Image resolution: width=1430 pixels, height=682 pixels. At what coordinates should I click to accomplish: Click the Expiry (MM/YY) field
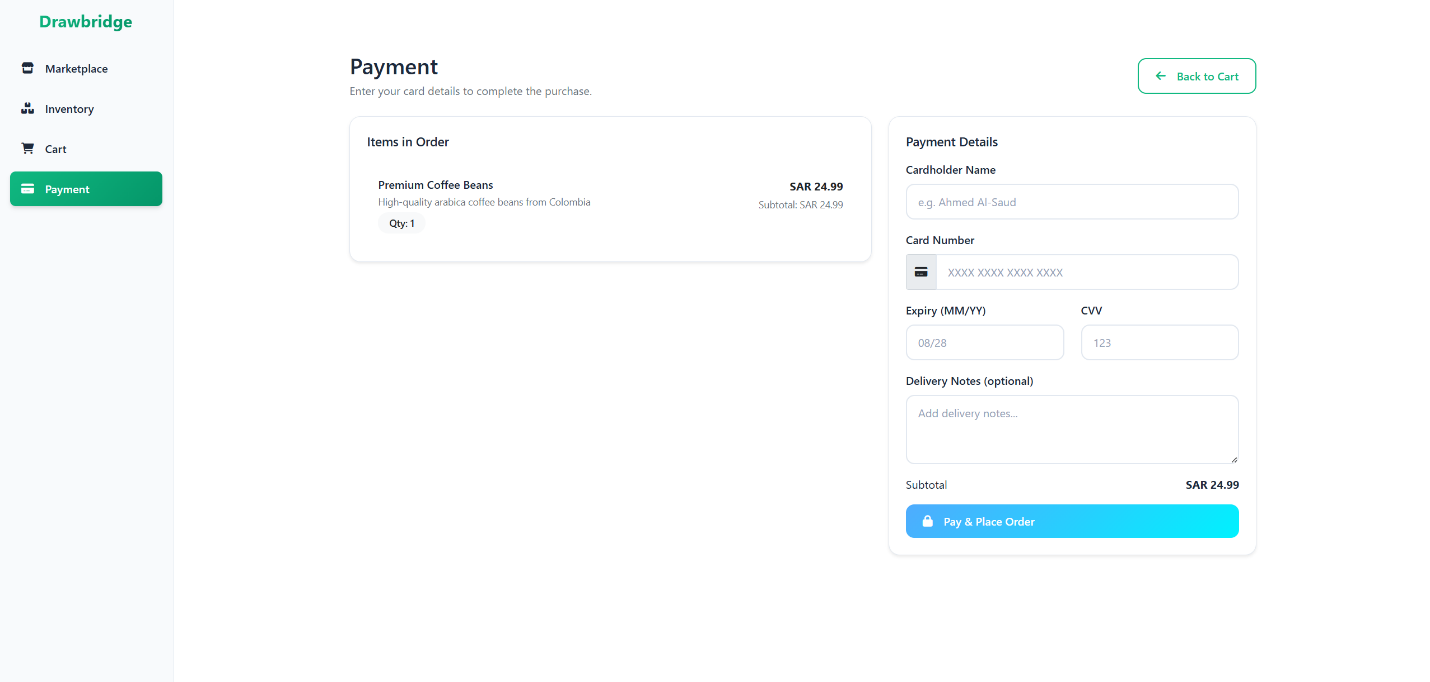[985, 342]
